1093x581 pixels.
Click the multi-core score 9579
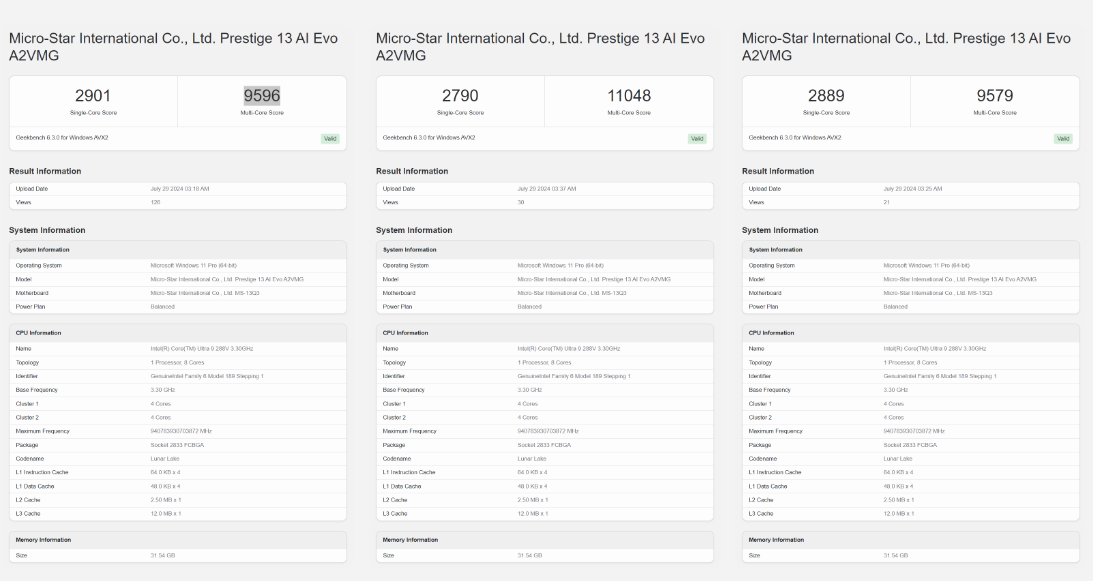point(995,96)
